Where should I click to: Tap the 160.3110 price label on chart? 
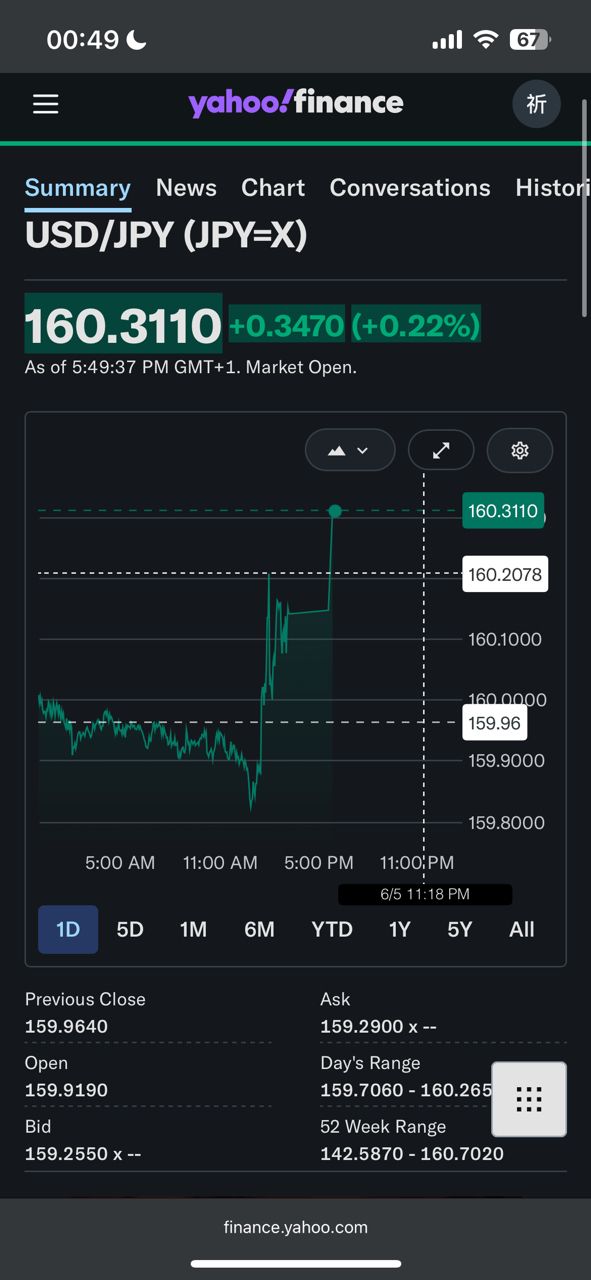[503, 511]
